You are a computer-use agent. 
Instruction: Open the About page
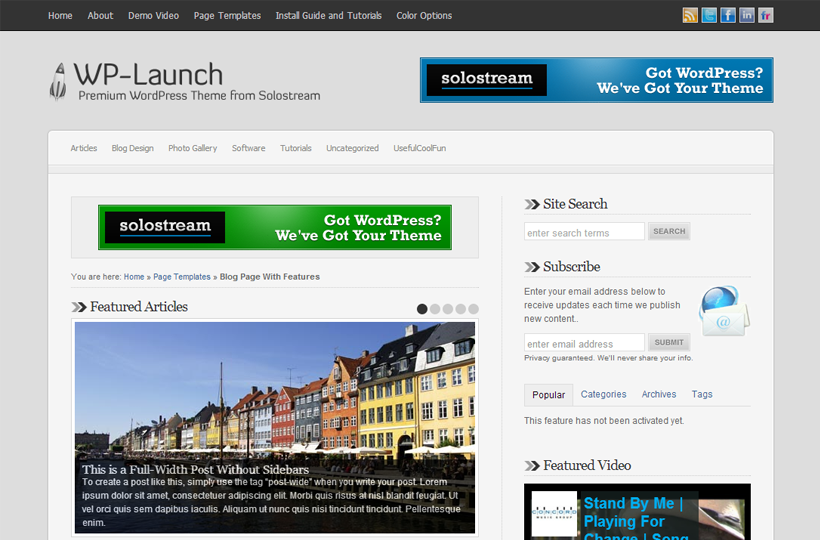click(x=100, y=16)
